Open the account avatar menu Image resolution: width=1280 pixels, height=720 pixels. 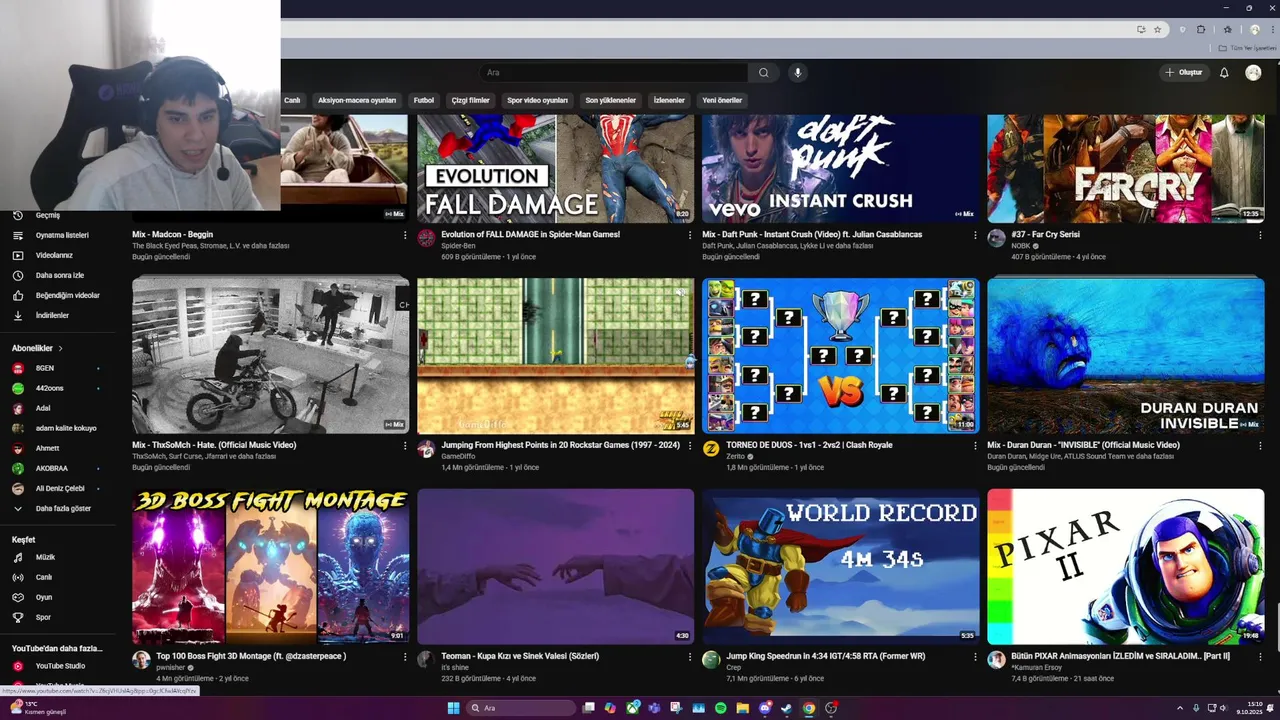coord(1253,72)
